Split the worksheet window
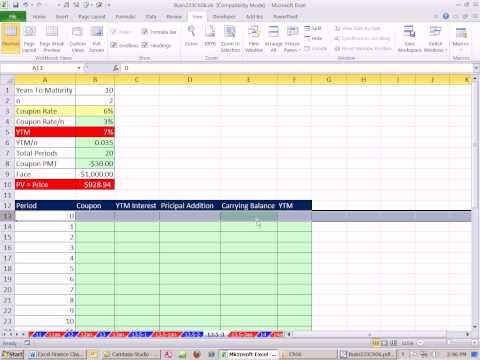This screenshot has width=480, height=360. click(313, 29)
